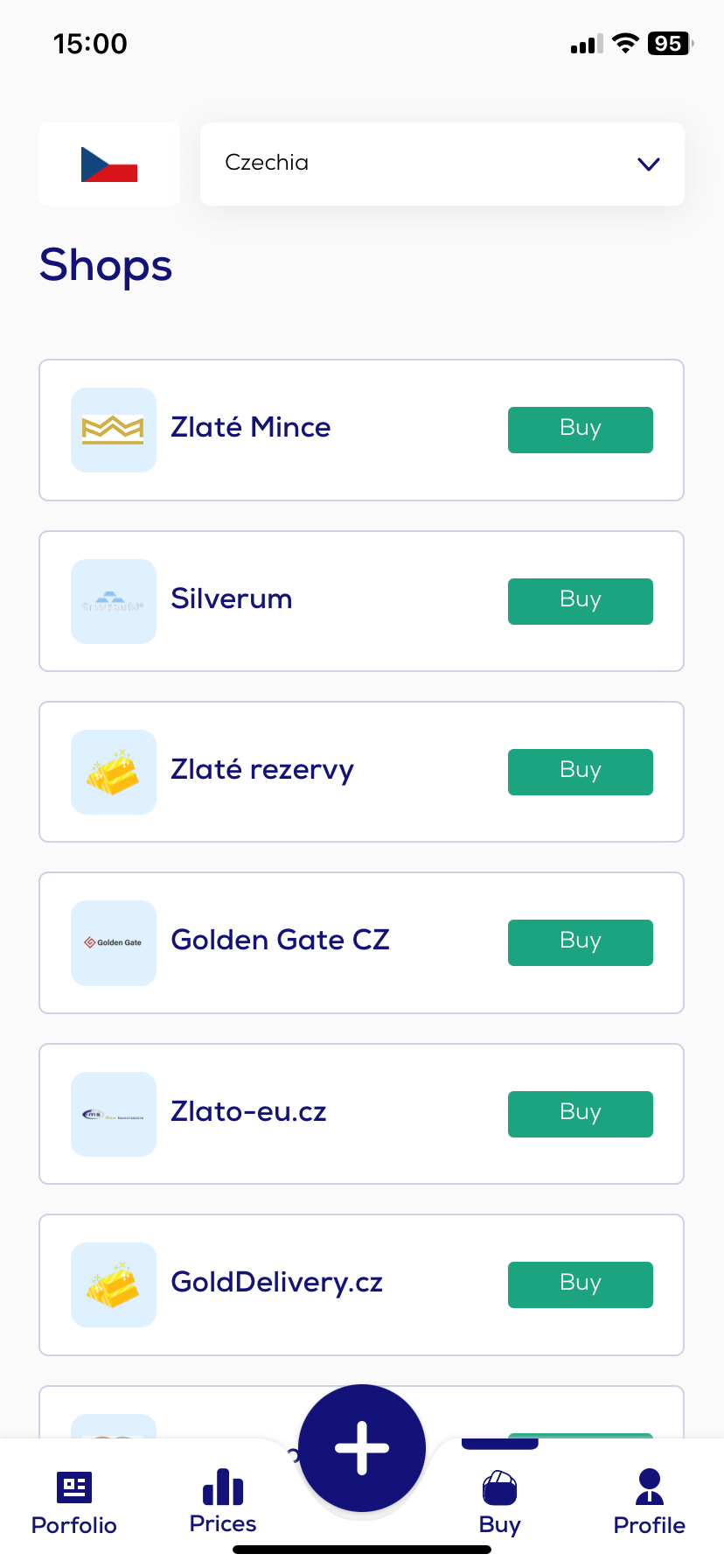
Task: Tap Buy for GoldDelivery.cz
Action: pyautogui.click(x=580, y=1284)
